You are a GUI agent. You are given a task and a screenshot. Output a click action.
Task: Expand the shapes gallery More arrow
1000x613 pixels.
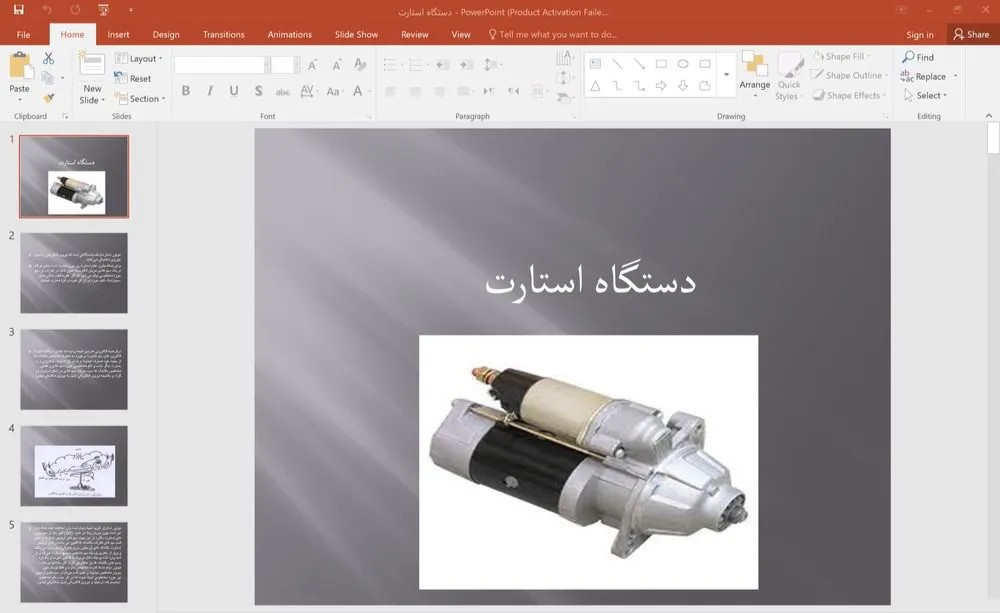[726, 75]
